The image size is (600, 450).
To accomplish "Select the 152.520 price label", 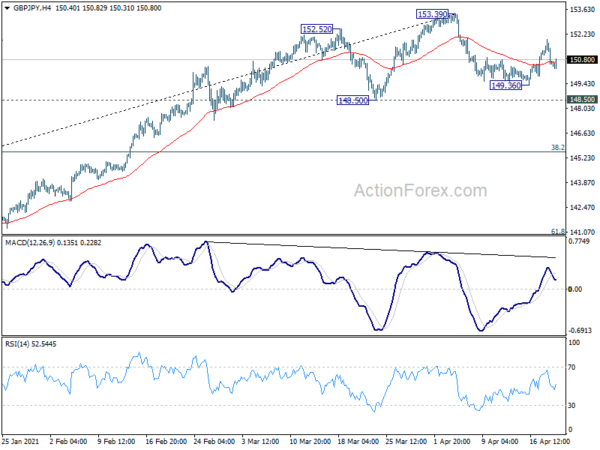I will [x=317, y=29].
